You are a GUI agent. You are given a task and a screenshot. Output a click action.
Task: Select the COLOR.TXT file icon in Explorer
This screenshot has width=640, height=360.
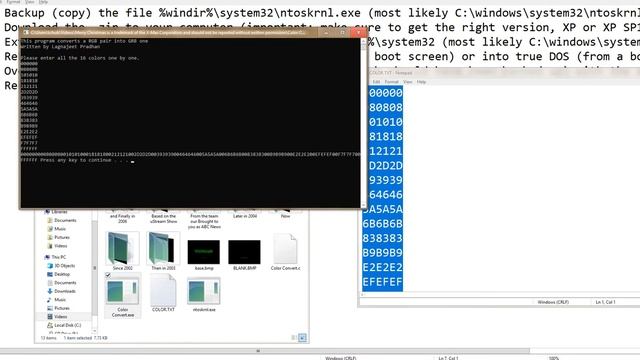[163, 291]
